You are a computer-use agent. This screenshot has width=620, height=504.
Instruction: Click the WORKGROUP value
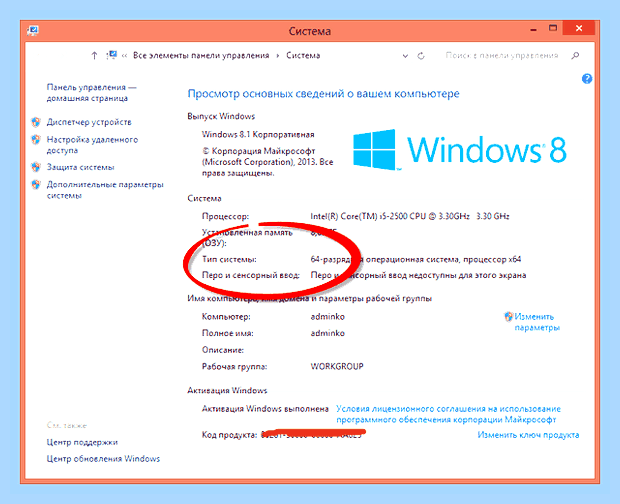click(x=337, y=366)
